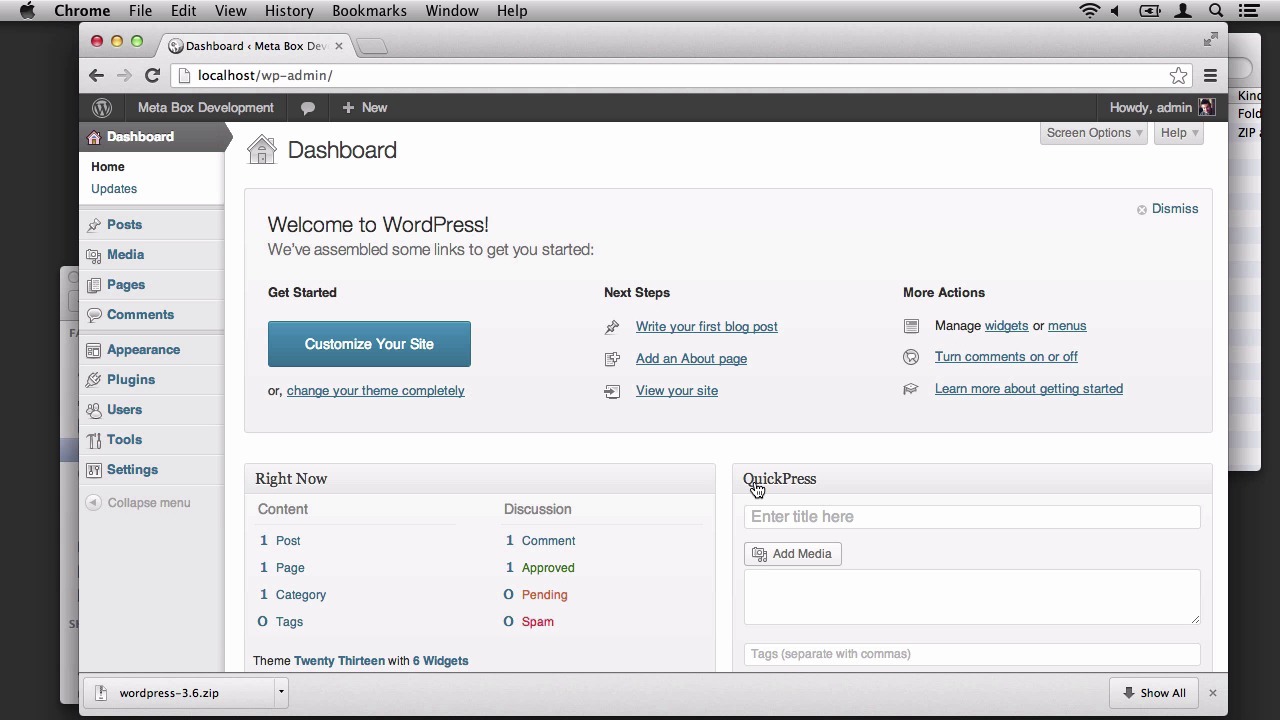Viewport: 1280px width, 720px height.
Task: Click the QuickPress Tags input field
Action: (x=972, y=654)
